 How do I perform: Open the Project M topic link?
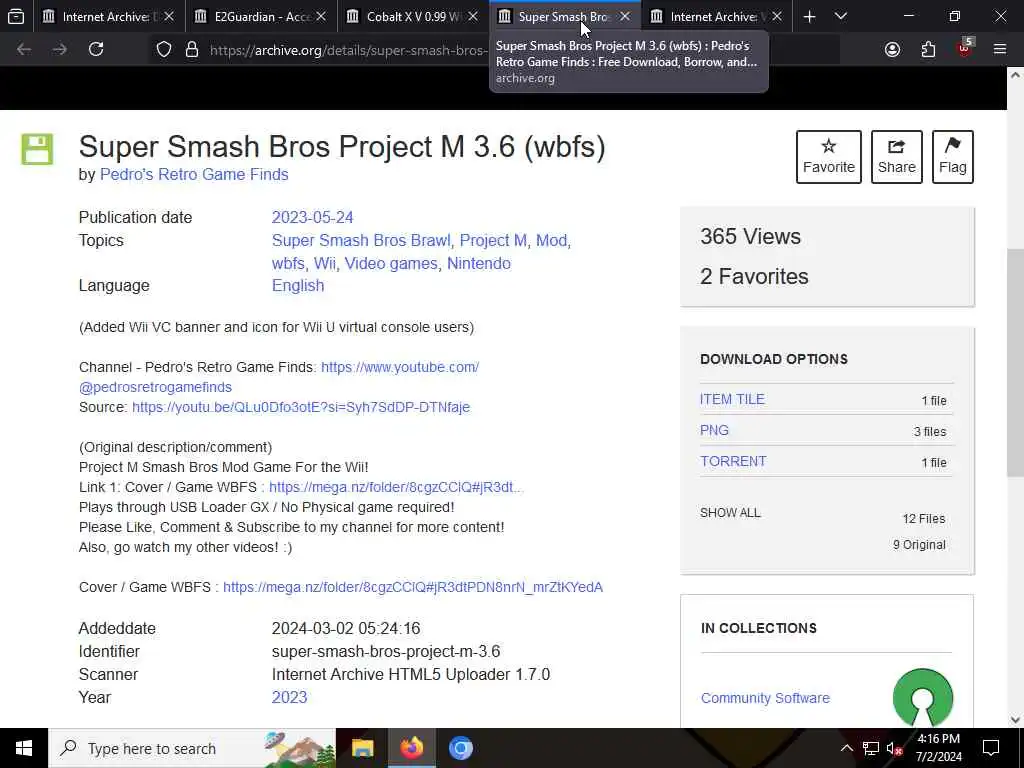493,240
